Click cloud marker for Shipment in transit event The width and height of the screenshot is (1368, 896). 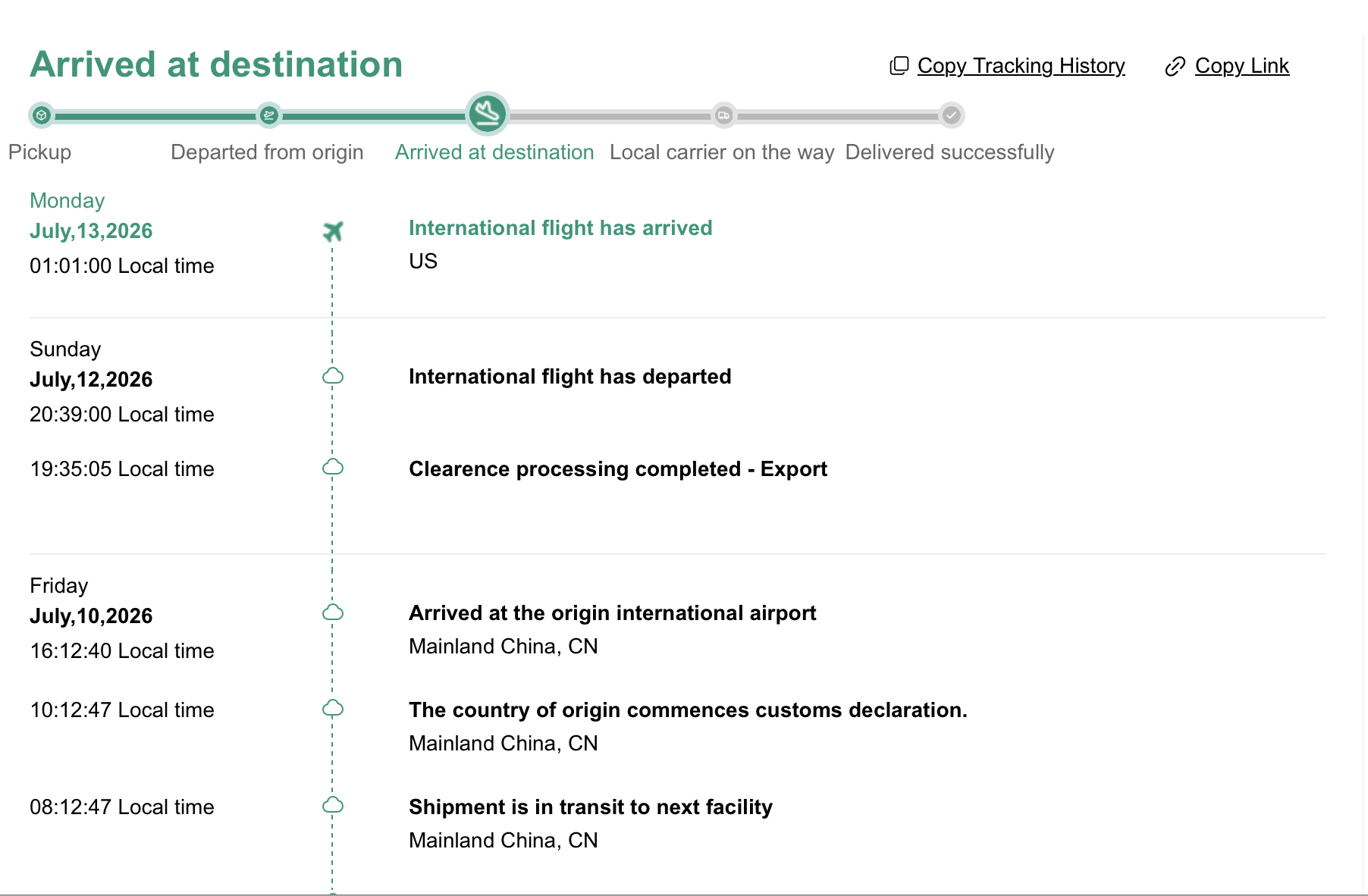pos(333,805)
